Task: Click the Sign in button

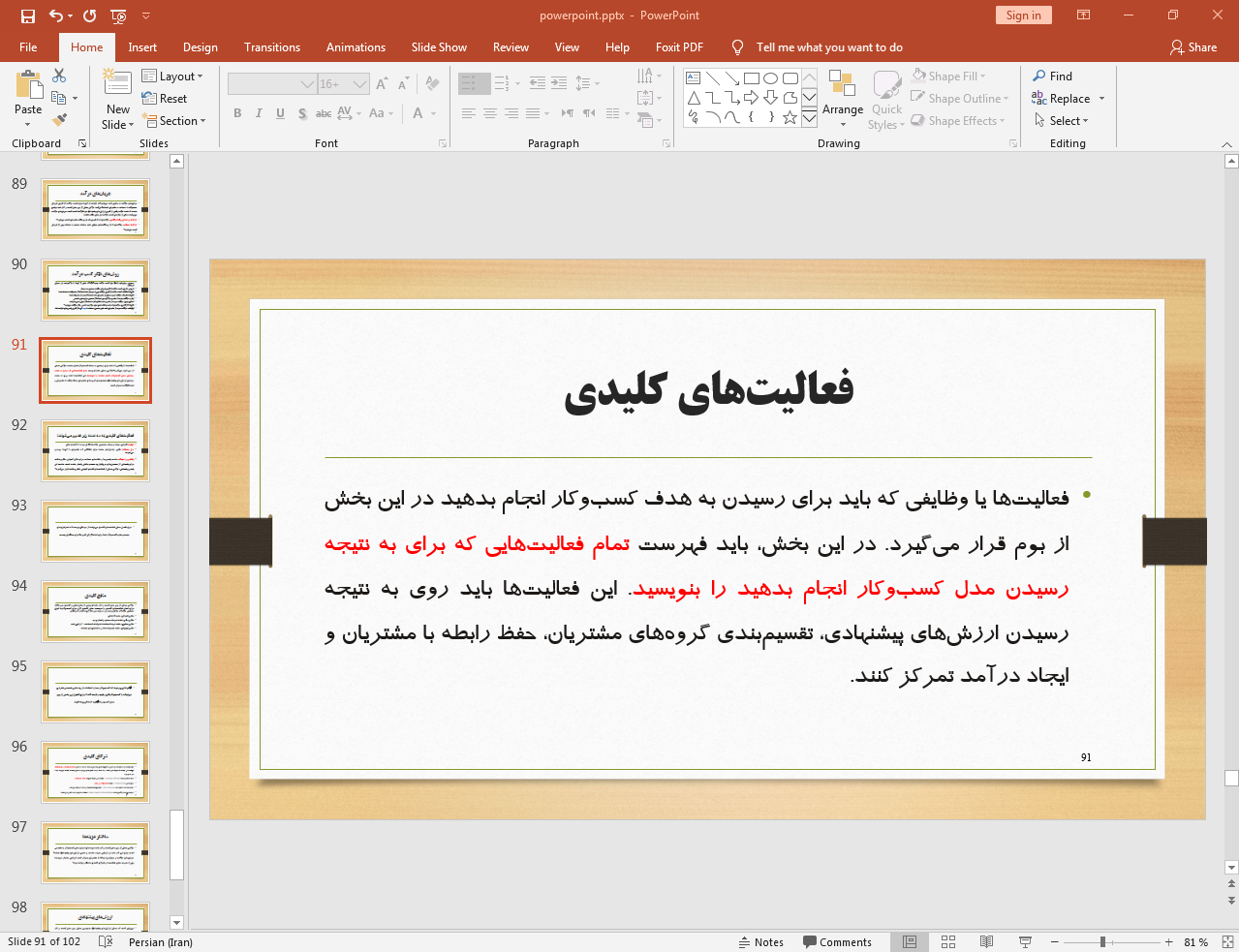Action: 1023,15
